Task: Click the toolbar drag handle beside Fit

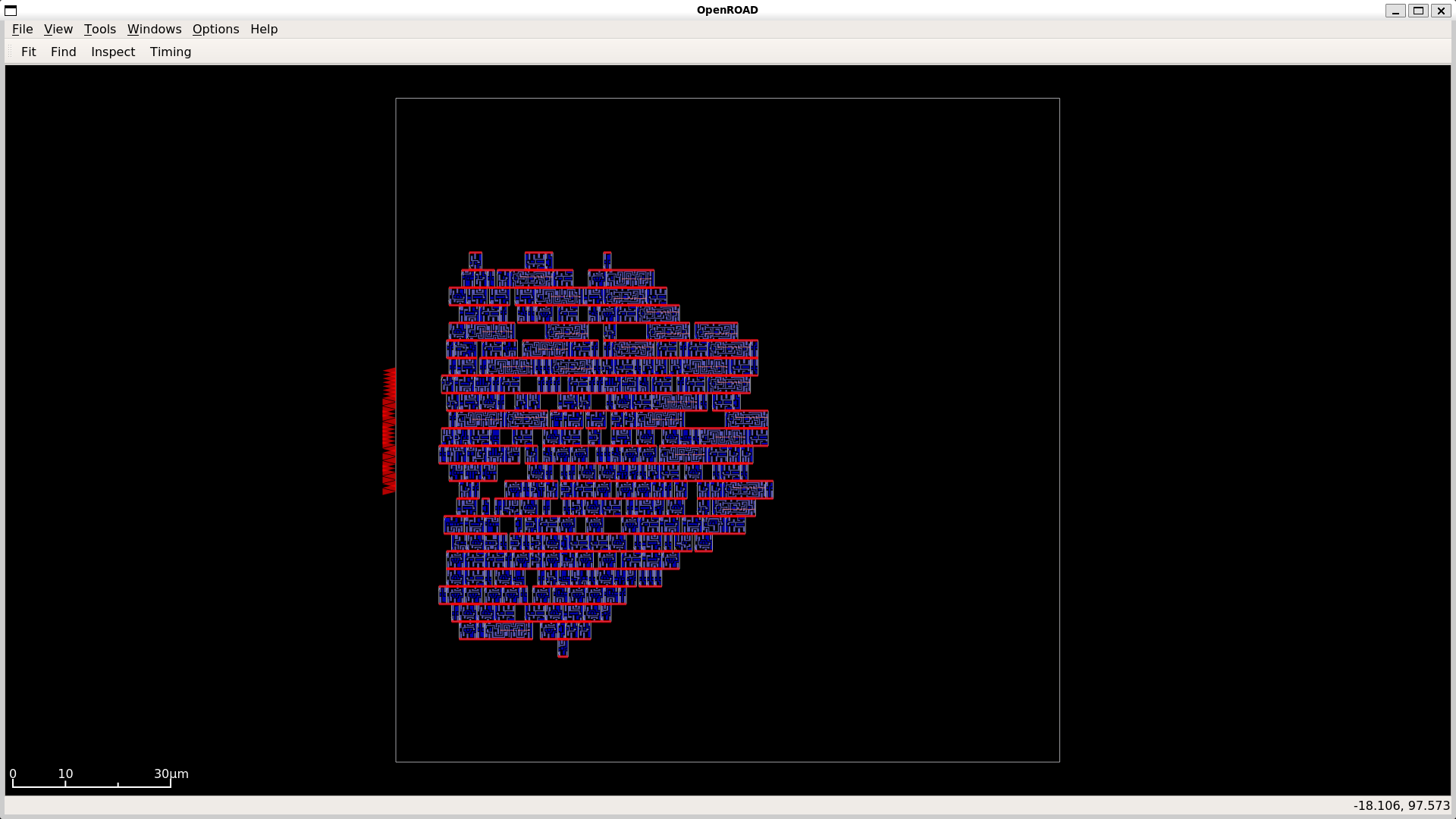Action: coord(9,52)
